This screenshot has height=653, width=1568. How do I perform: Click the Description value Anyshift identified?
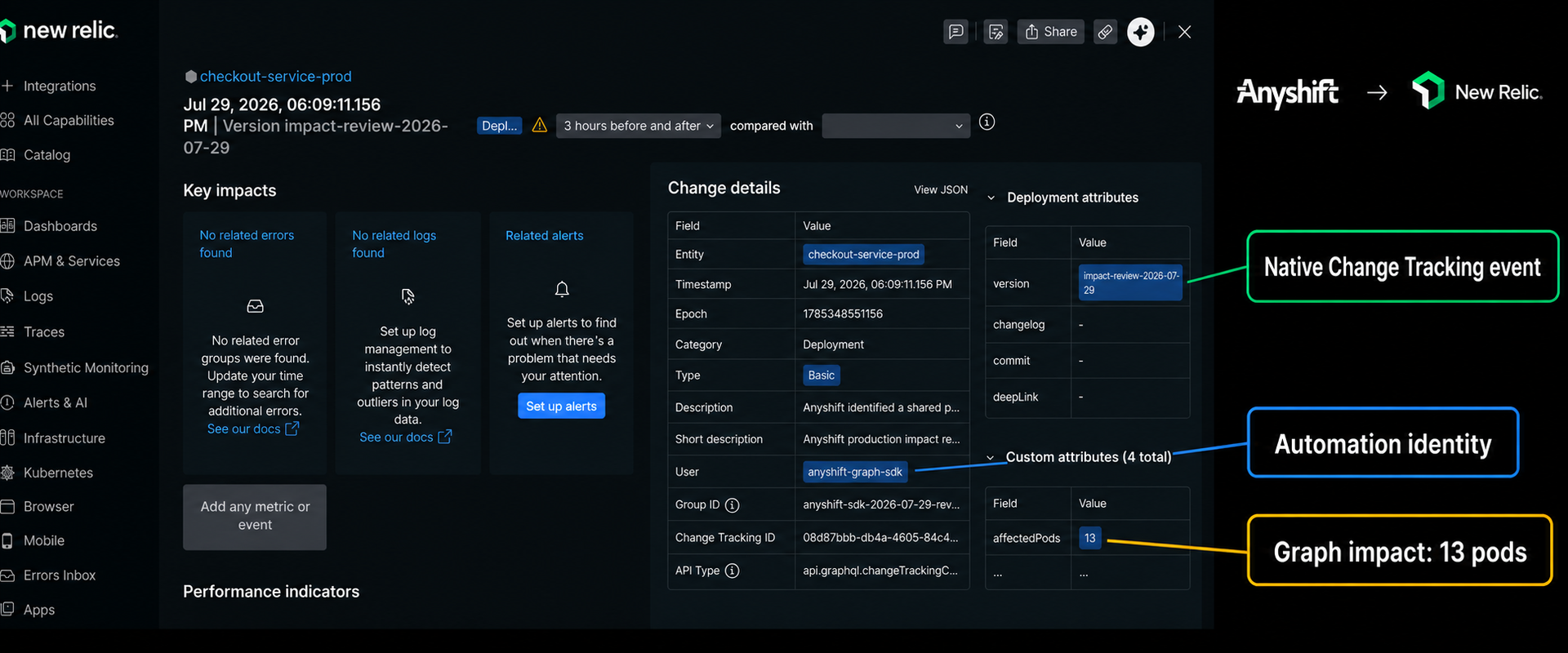pyautogui.click(x=881, y=407)
